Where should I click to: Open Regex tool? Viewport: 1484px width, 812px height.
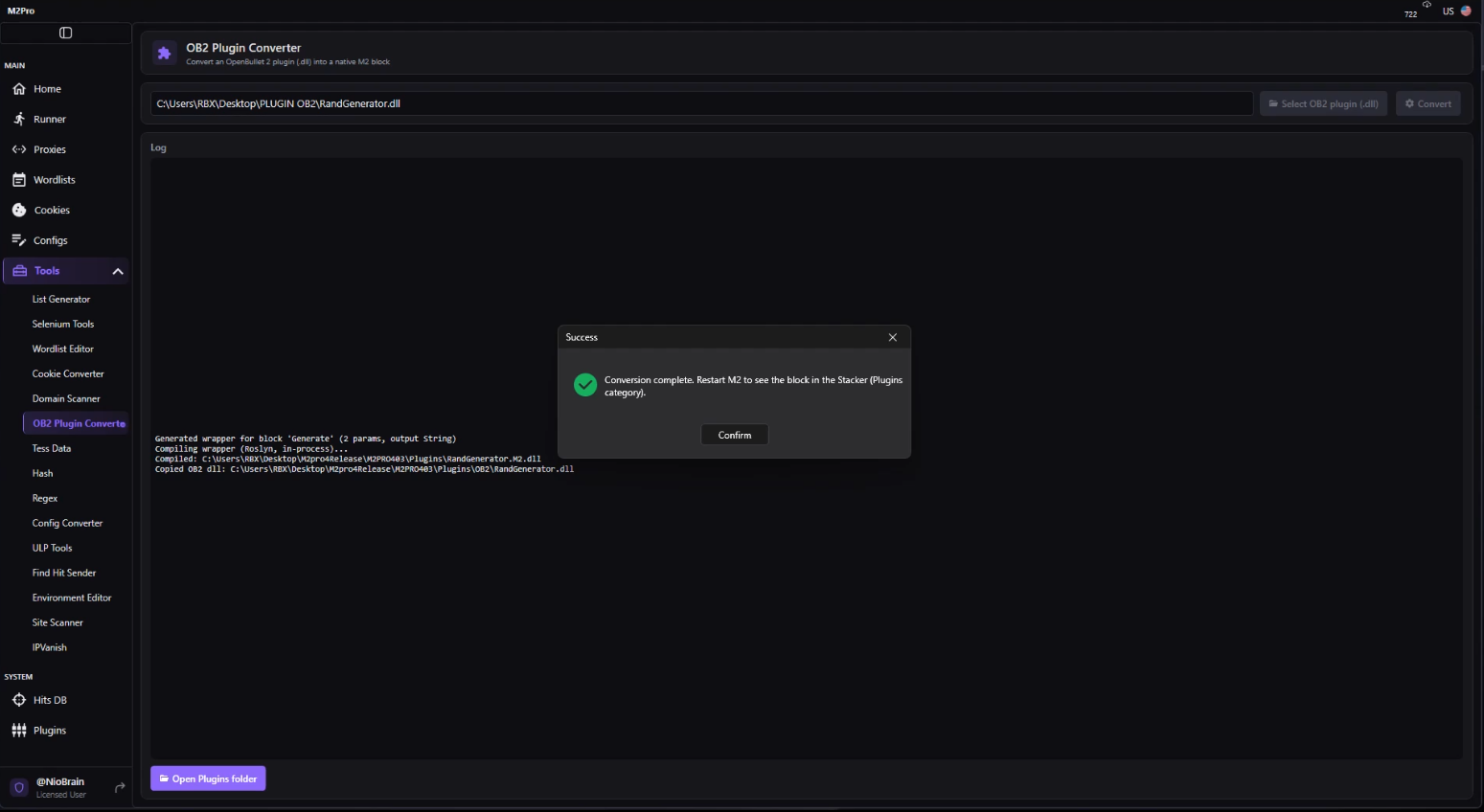click(45, 499)
